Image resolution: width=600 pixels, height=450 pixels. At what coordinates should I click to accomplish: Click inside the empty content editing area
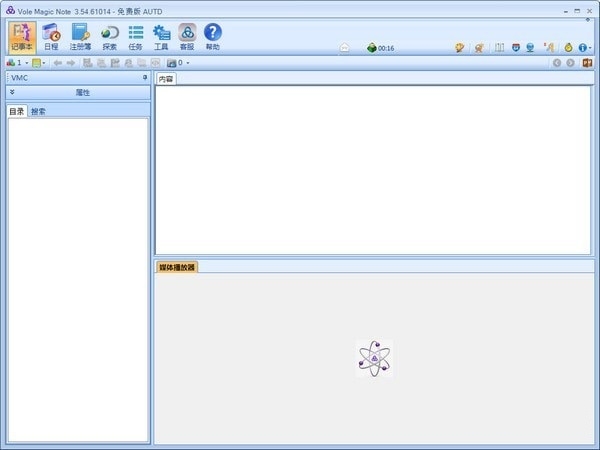pos(373,170)
